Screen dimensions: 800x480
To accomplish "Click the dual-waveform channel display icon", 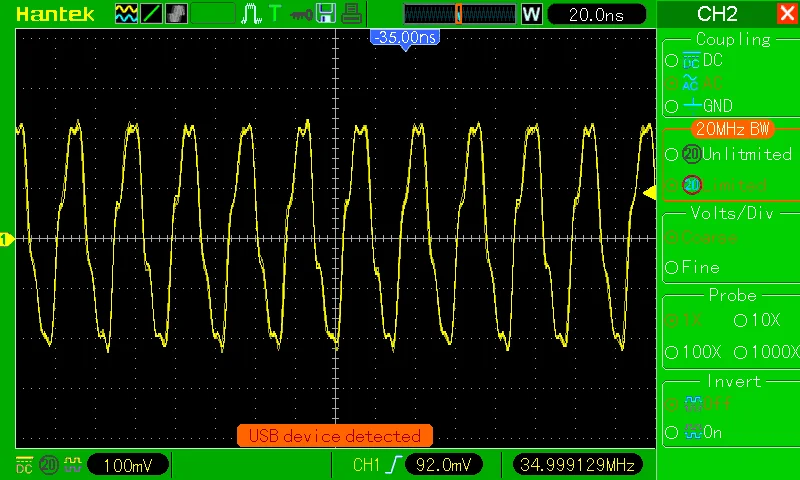I will (x=126, y=14).
